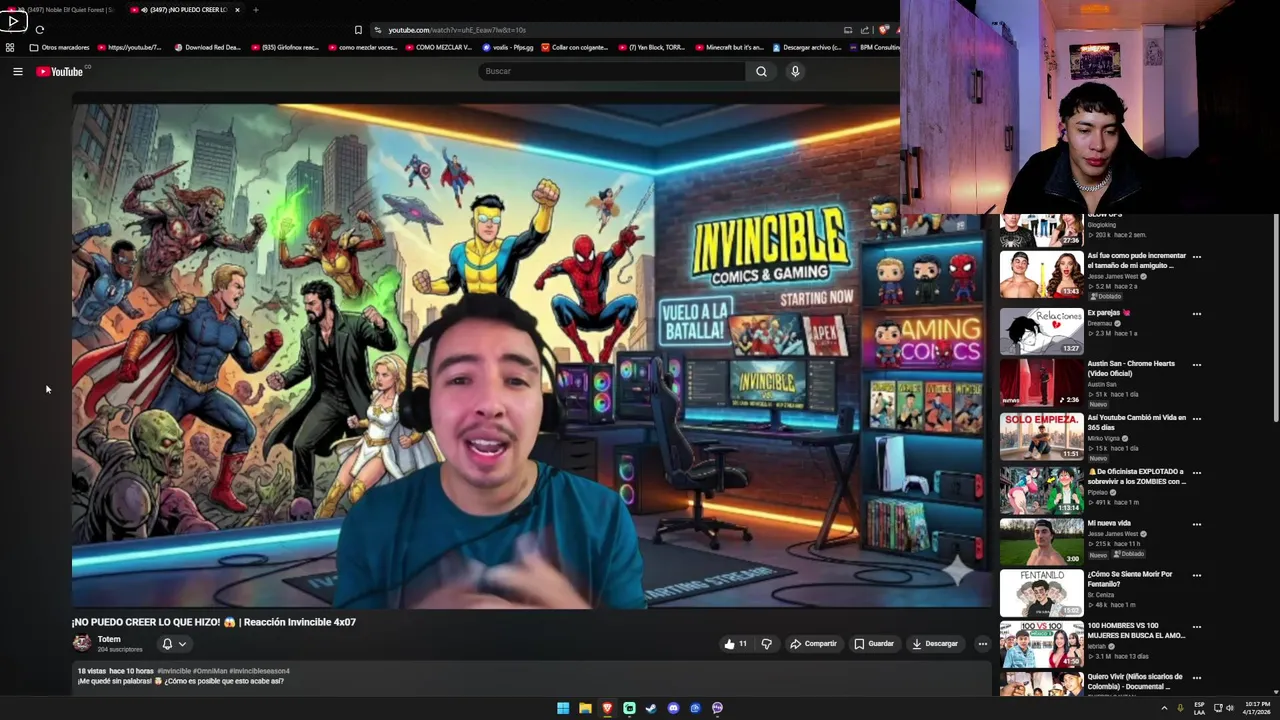Open the SOLO EMPIEZA thumbnail video
The image size is (1280, 720).
1041,436
